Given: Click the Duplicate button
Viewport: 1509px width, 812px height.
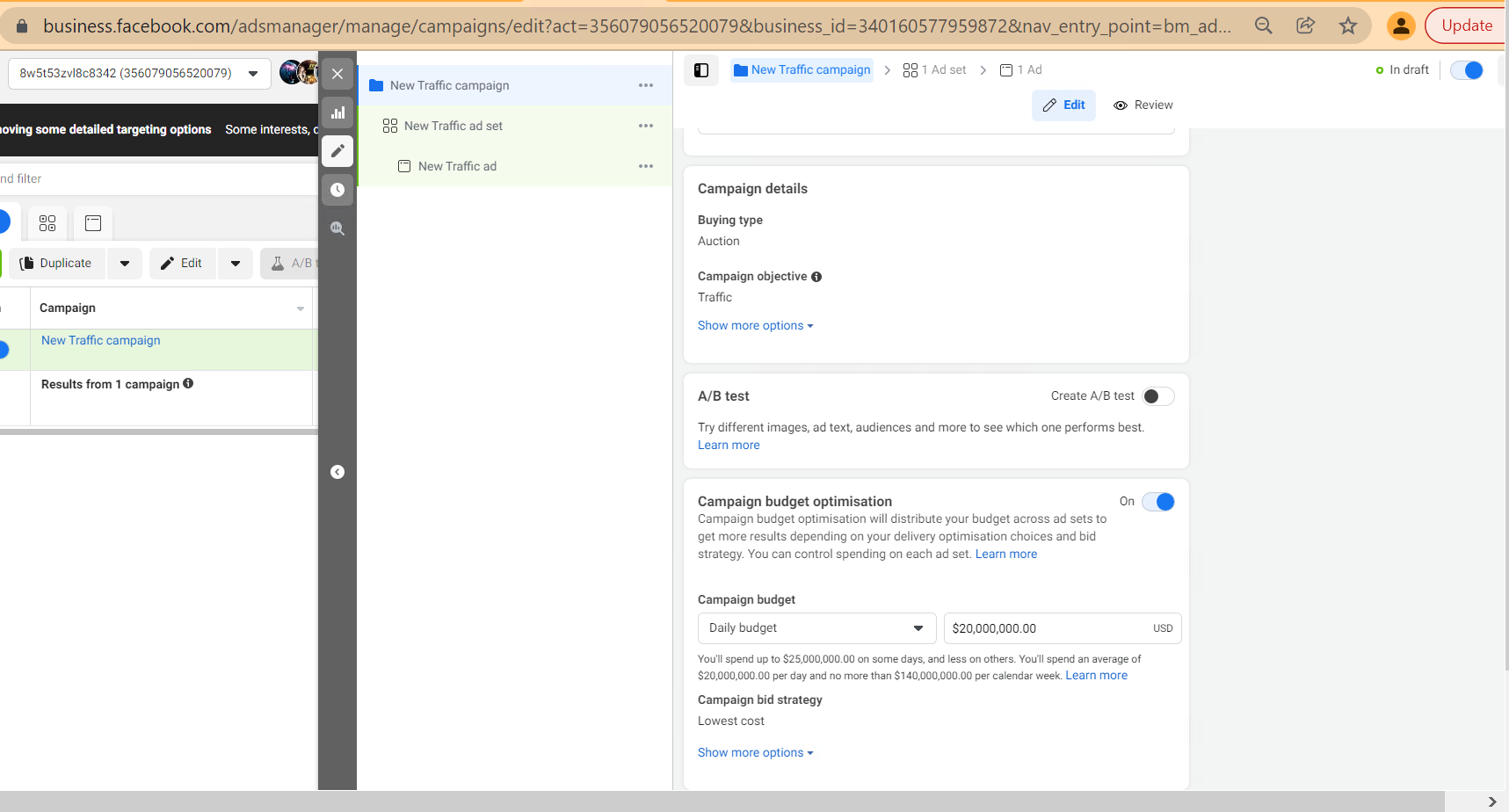Looking at the screenshot, I should [x=57, y=264].
